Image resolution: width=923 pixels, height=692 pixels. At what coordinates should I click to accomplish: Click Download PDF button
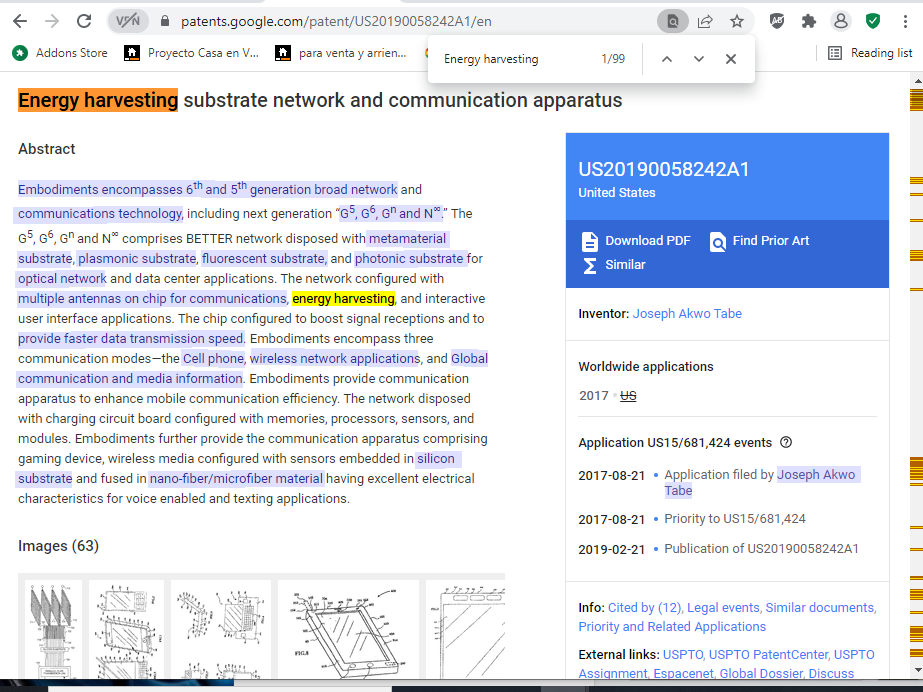tap(636, 241)
